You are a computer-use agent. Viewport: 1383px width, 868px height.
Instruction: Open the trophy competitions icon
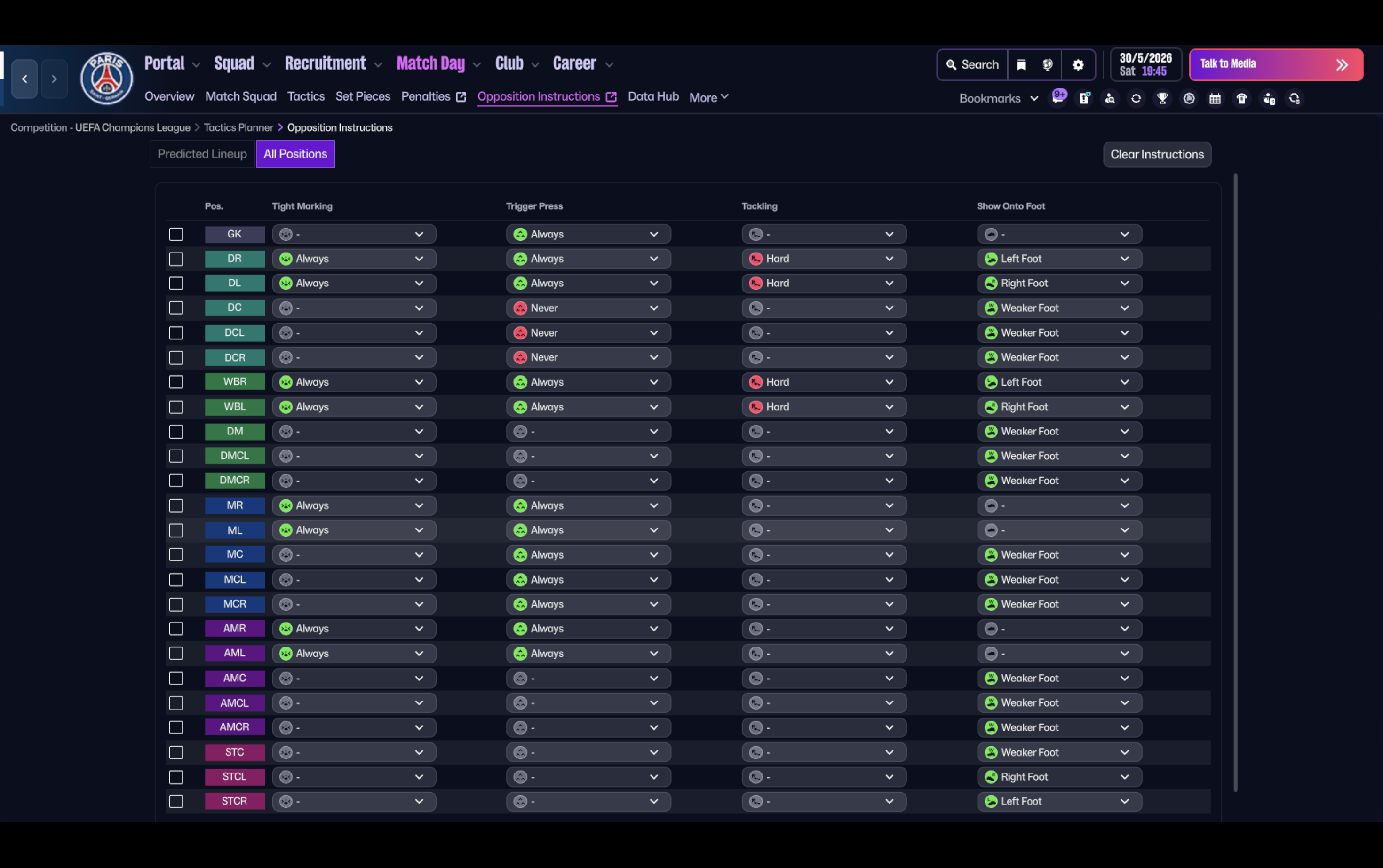[1162, 99]
